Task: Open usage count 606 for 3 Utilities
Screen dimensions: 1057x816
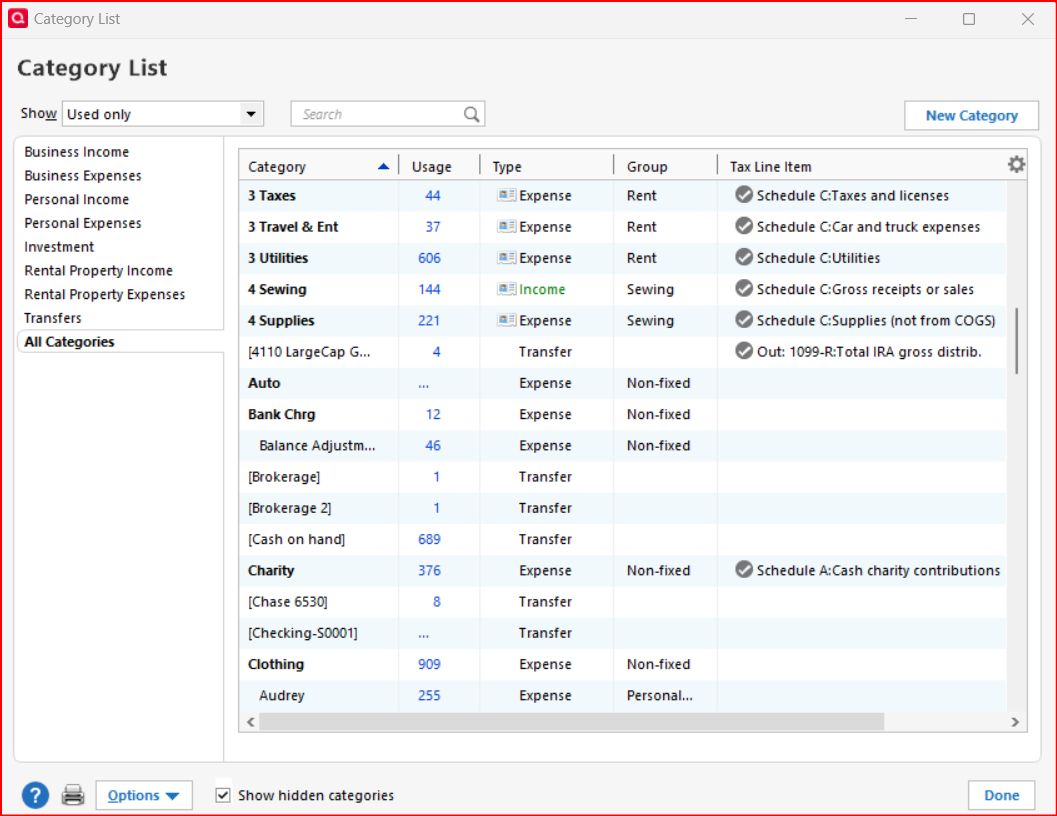Action: coord(429,258)
